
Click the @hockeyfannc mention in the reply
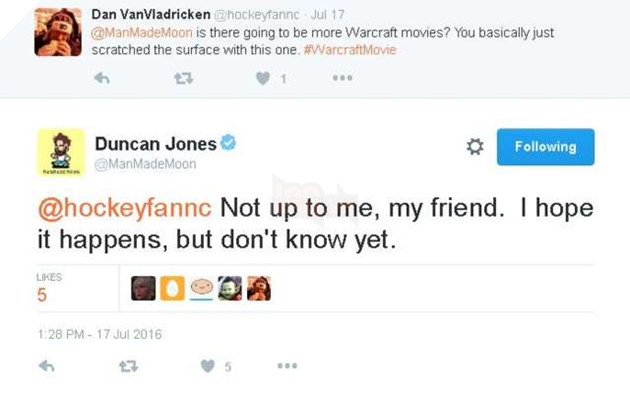click(125, 210)
